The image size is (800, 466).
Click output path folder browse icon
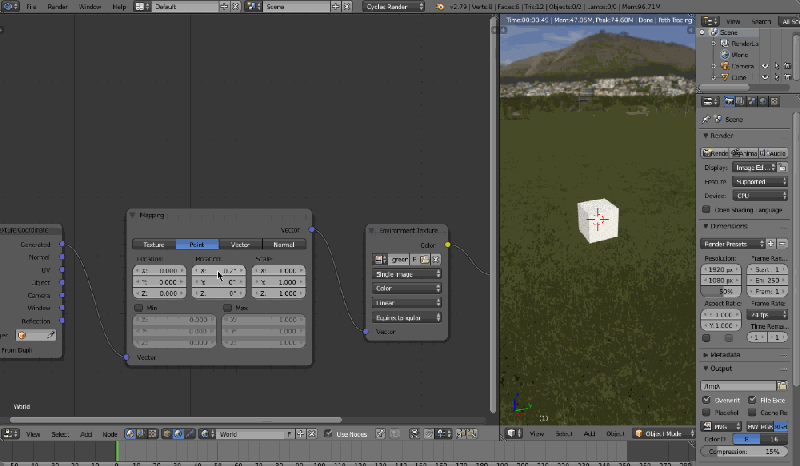782,386
